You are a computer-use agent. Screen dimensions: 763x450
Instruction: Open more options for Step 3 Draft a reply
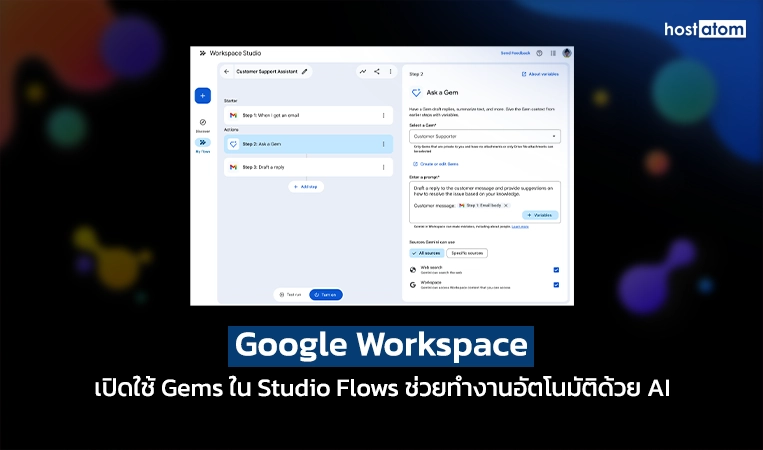coord(383,167)
